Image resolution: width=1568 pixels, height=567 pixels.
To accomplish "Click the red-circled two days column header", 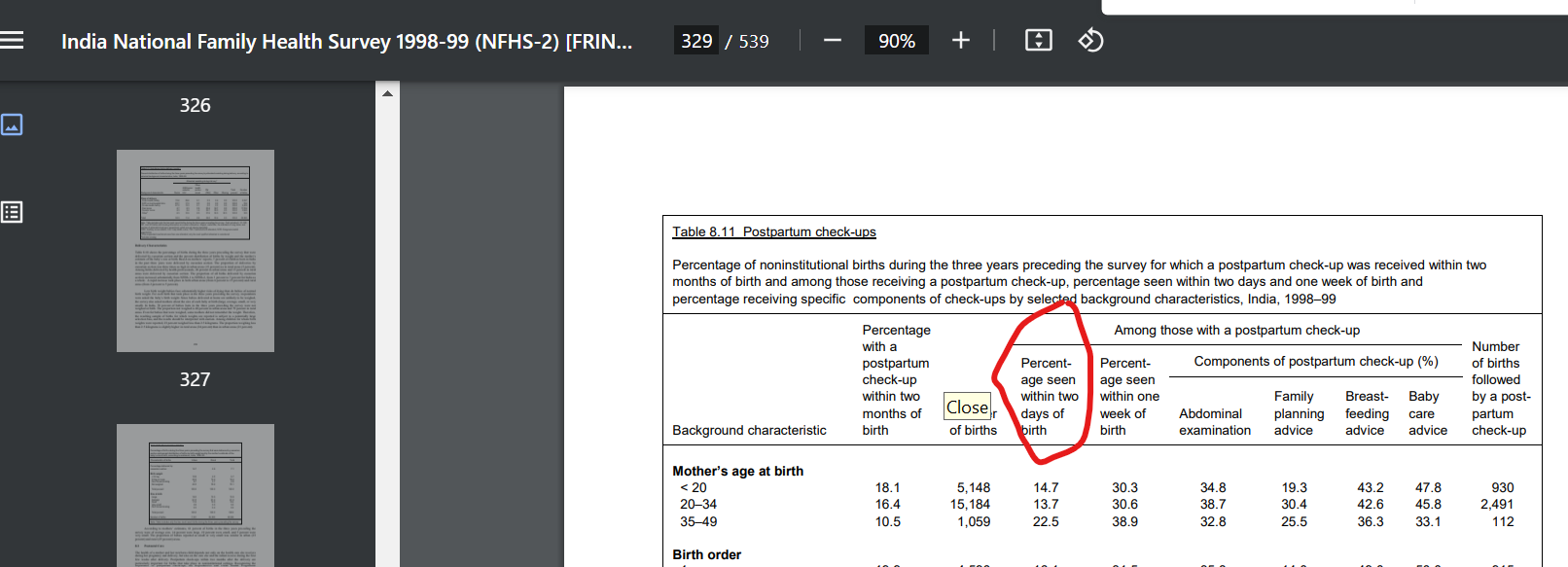I will point(1049,397).
